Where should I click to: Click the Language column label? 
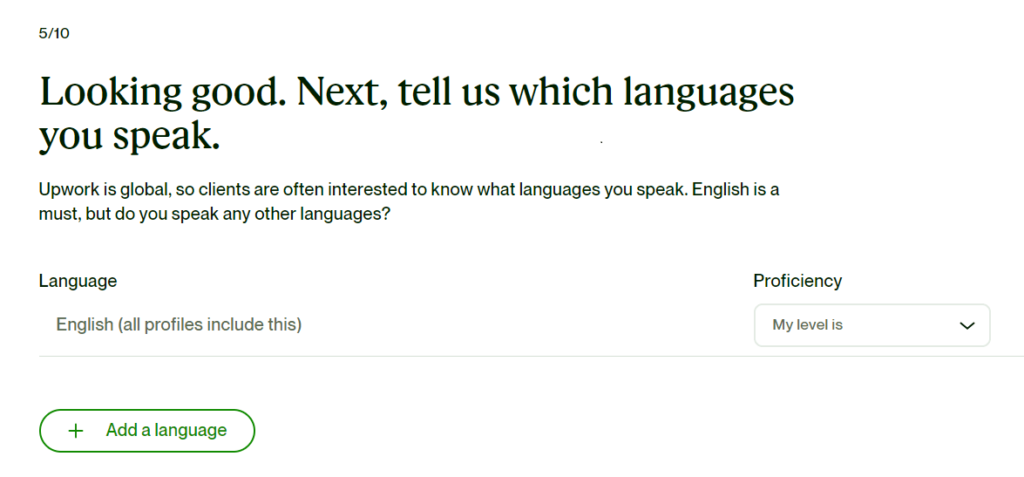[78, 281]
